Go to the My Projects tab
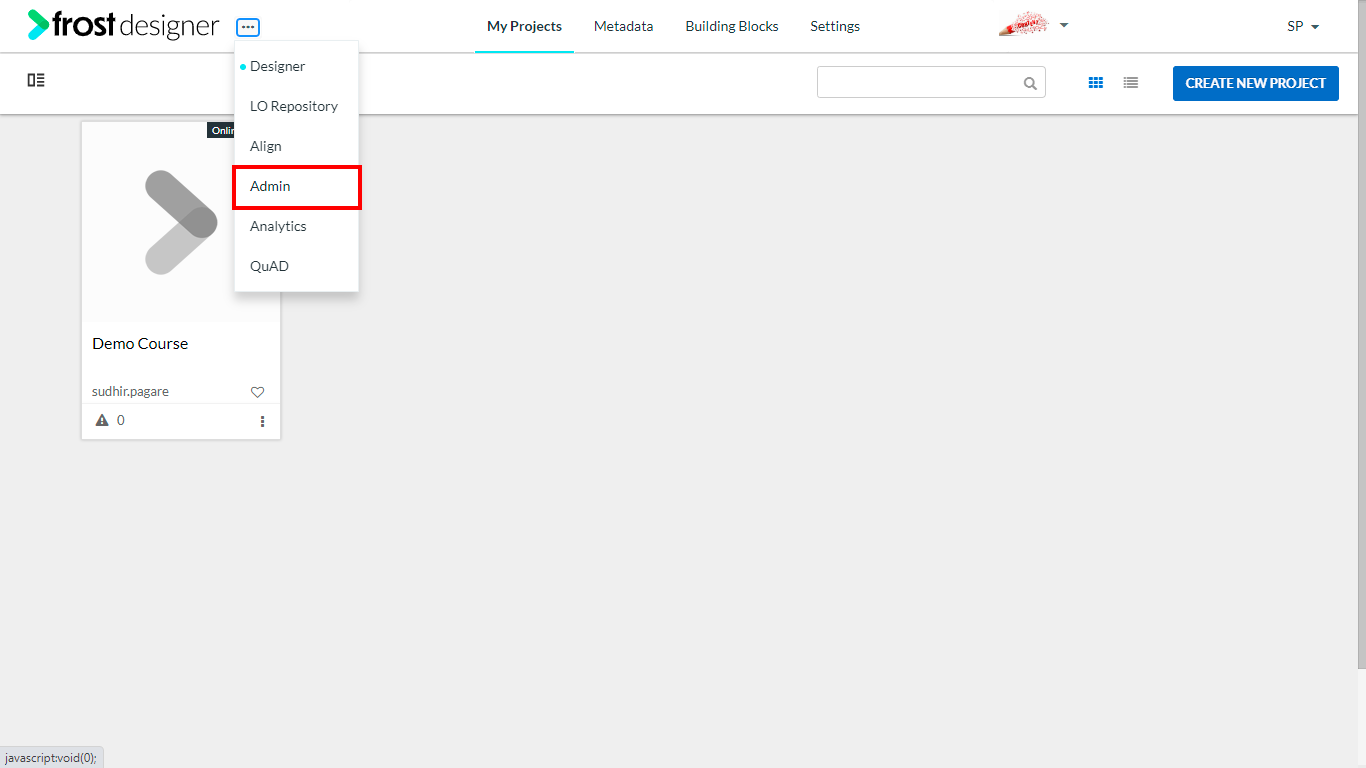Image resolution: width=1366 pixels, height=768 pixels. point(524,27)
